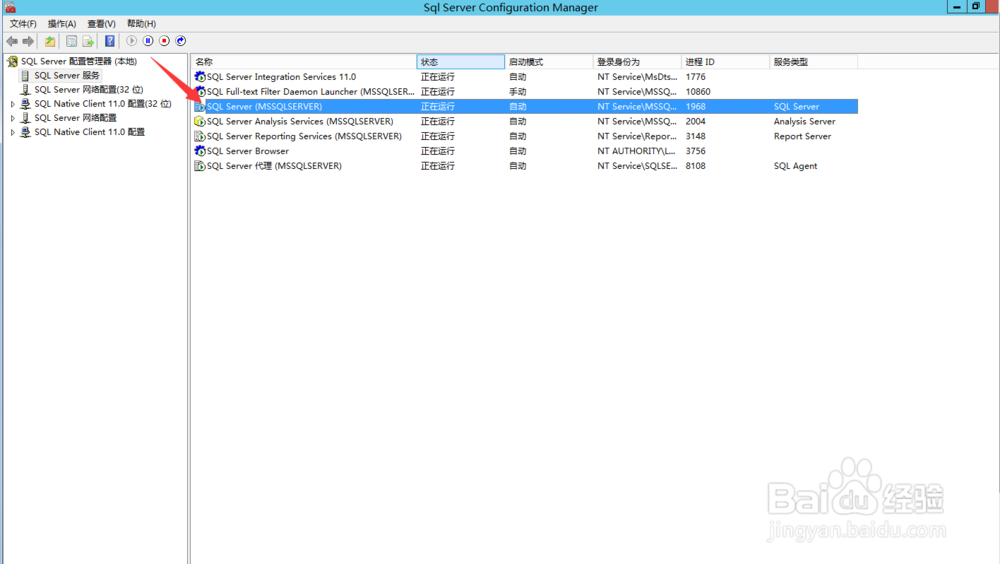The image size is (1000, 564).
Task: Select SQL Server 配置管理器 (本地) root node
Action: 79,61
